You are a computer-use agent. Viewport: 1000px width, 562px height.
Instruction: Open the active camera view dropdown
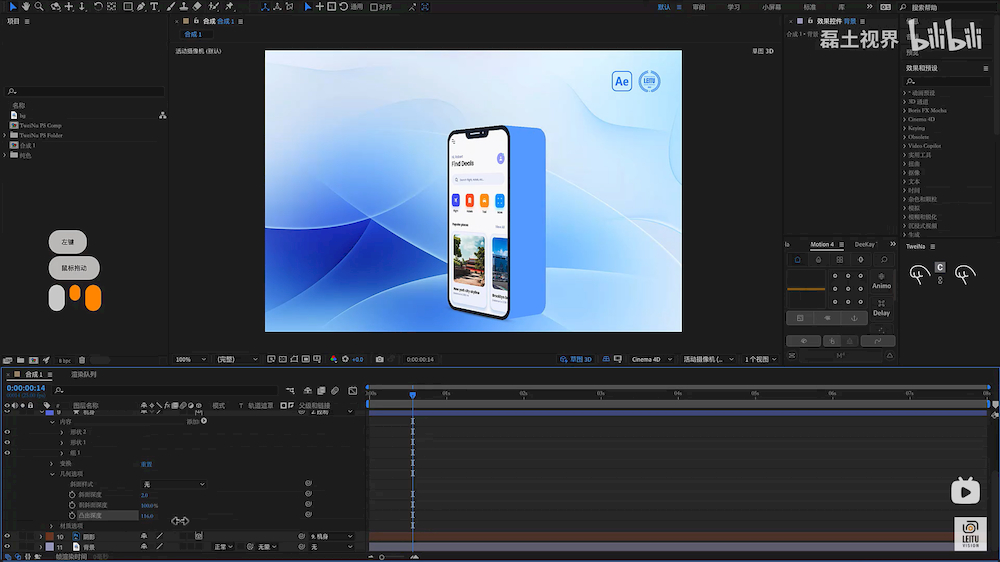point(709,359)
